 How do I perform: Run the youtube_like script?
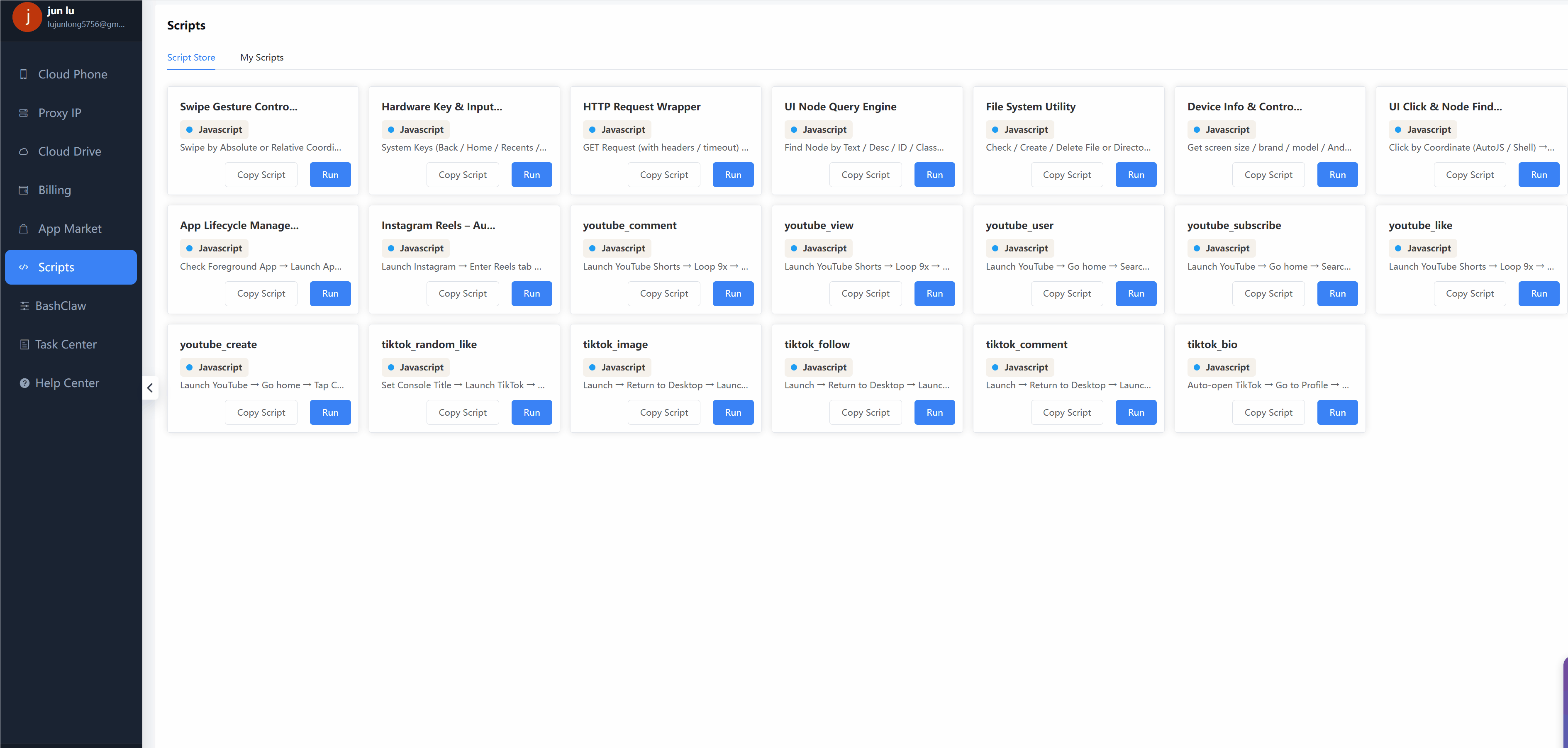tap(1539, 293)
